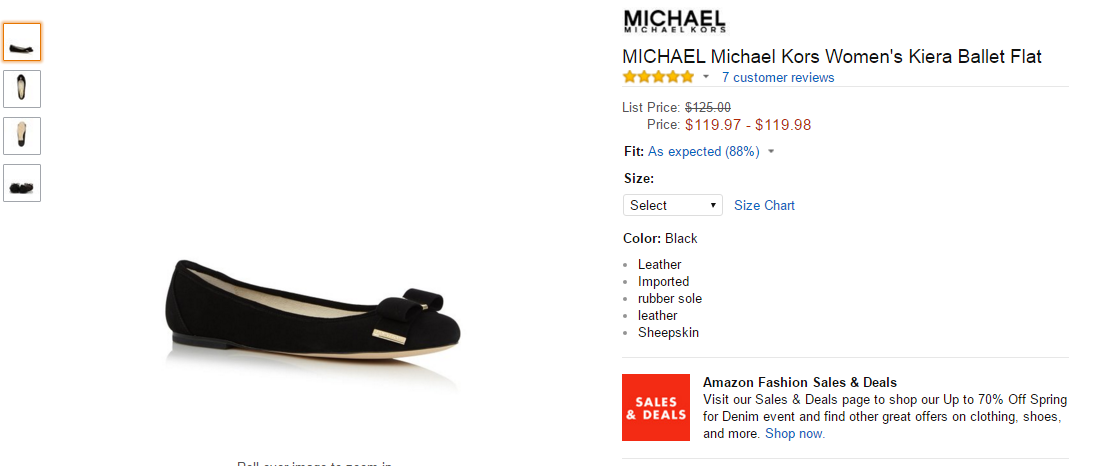This screenshot has height=466, width=1099.
Task: Click the five-star rating icons
Action: point(658,77)
